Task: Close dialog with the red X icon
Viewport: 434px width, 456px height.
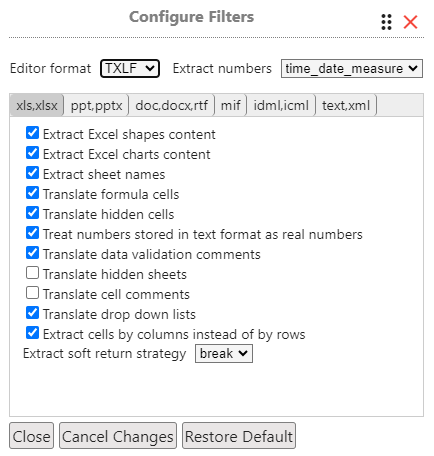Action: tap(410, 22)
